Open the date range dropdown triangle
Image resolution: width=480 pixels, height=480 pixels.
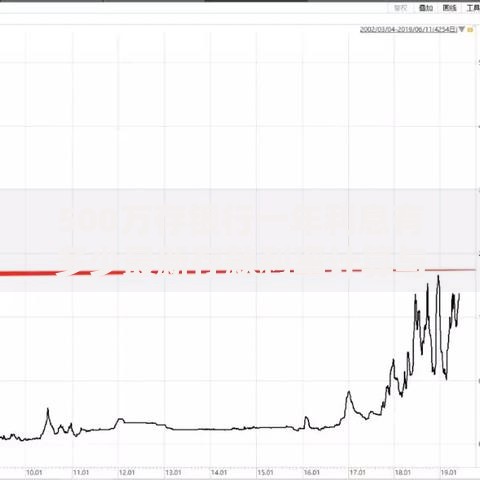(462, 29)
